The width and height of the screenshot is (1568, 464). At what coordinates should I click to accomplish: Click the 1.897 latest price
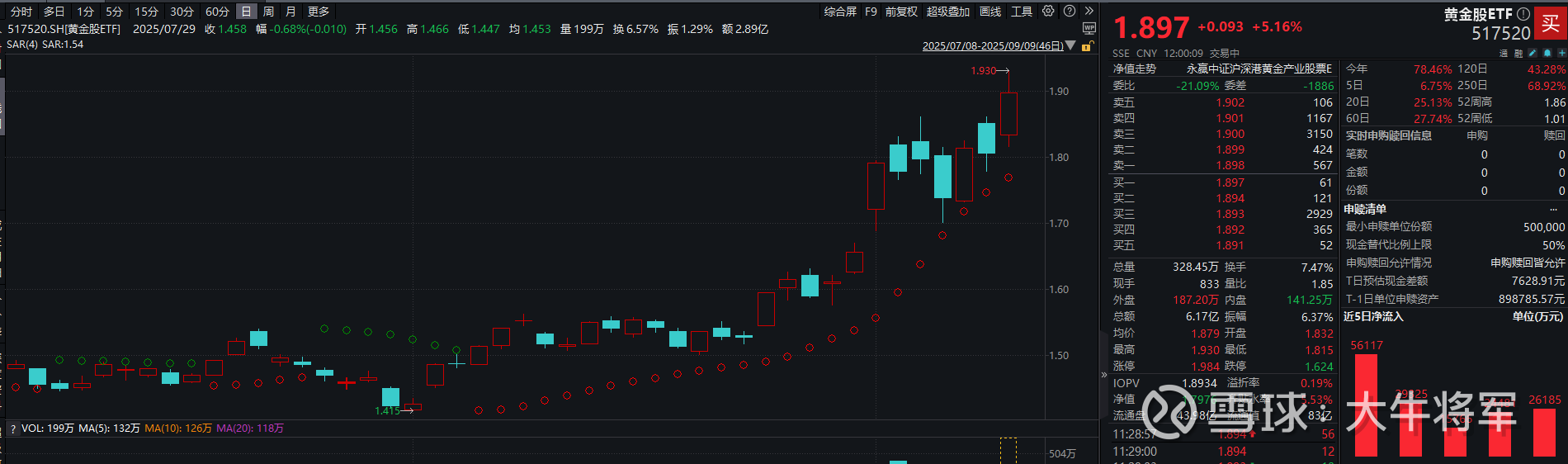pos(1151,27)
